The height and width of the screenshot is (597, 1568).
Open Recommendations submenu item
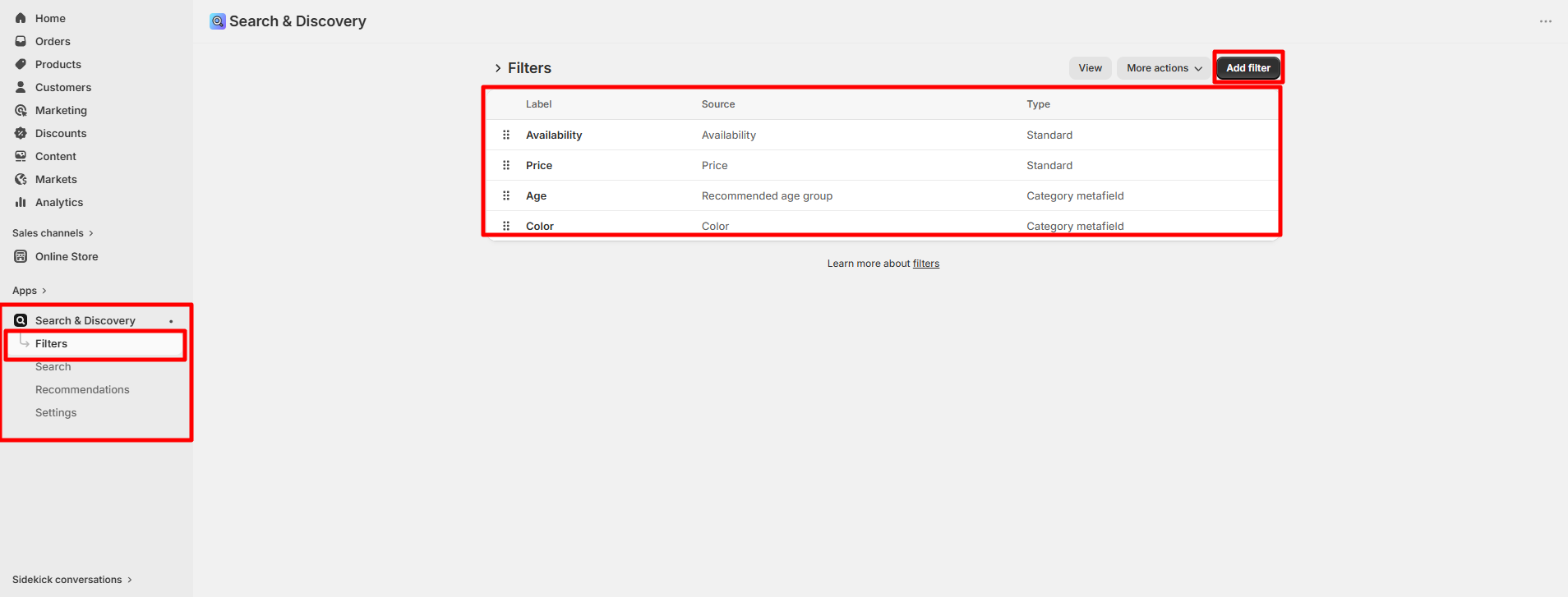click(82, 390)
